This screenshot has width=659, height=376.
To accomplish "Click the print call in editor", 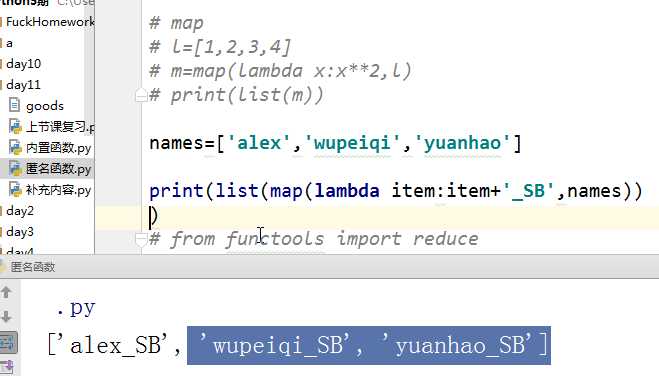I will (177, 192).
